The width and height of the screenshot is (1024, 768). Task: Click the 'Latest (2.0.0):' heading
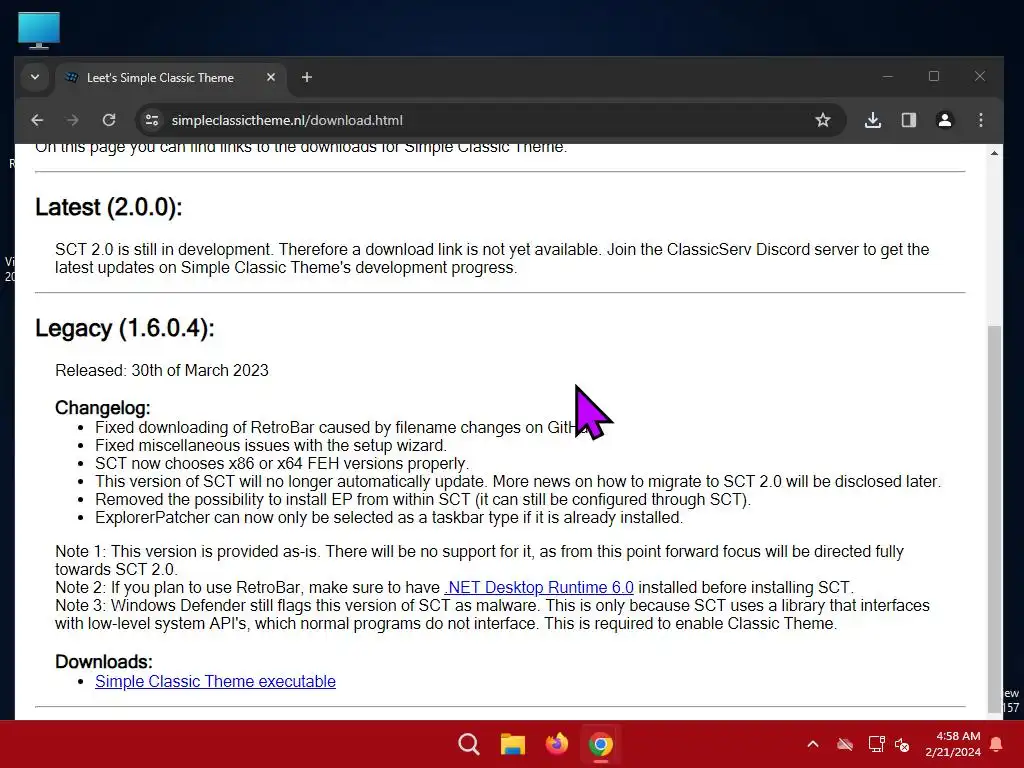click(x=108, y=207)
